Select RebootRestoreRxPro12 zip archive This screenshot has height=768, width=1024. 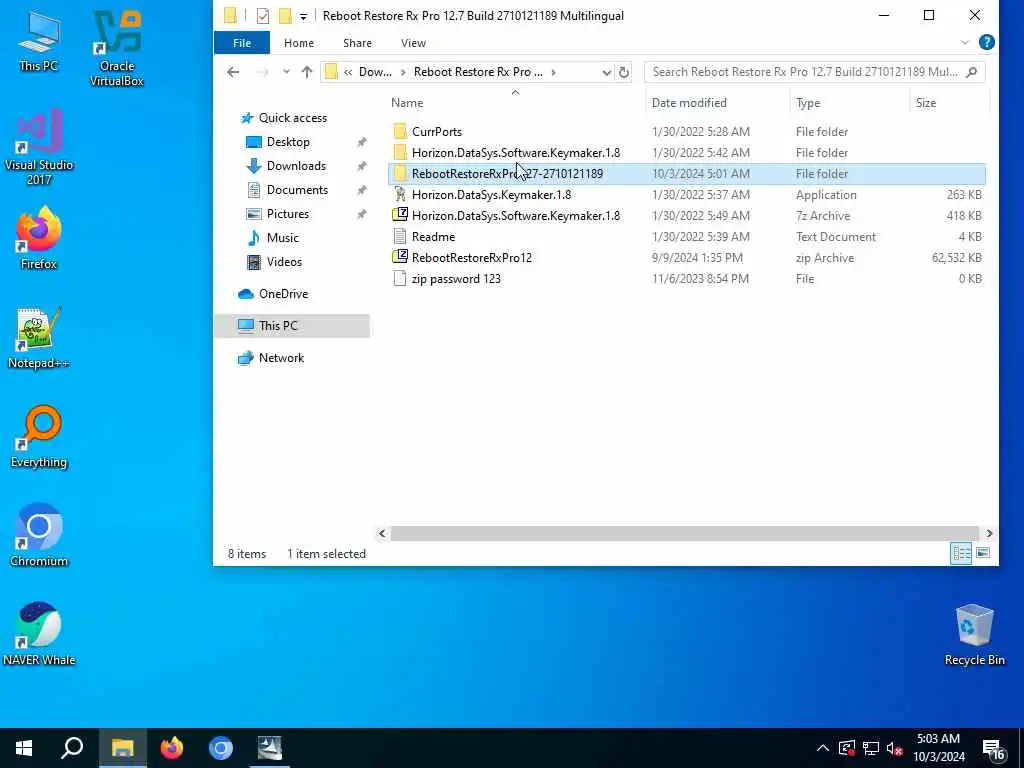tap(472, 258)
